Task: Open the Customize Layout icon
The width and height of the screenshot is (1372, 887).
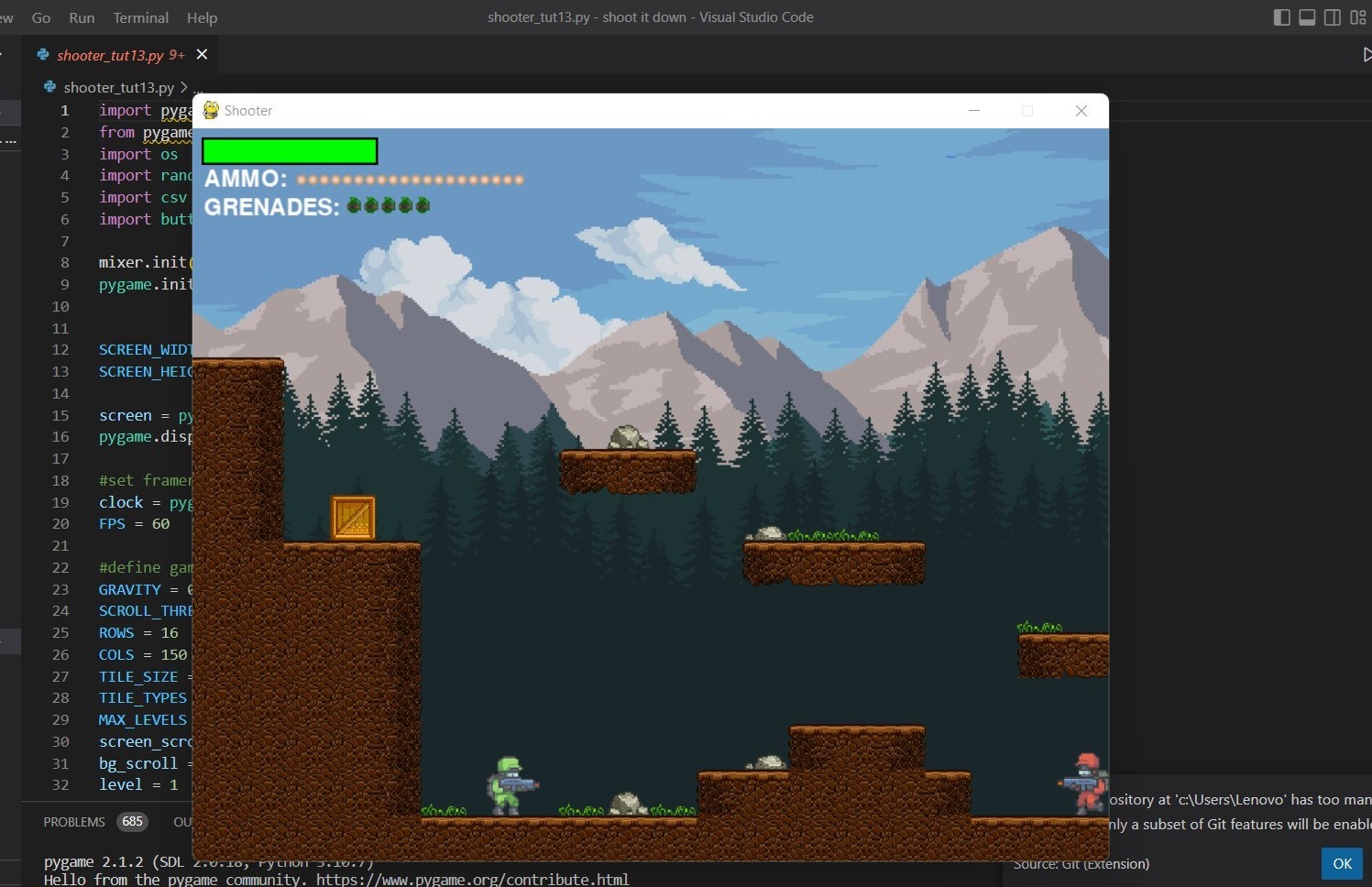Action: pyautogui.click(x=1359, y=16)
